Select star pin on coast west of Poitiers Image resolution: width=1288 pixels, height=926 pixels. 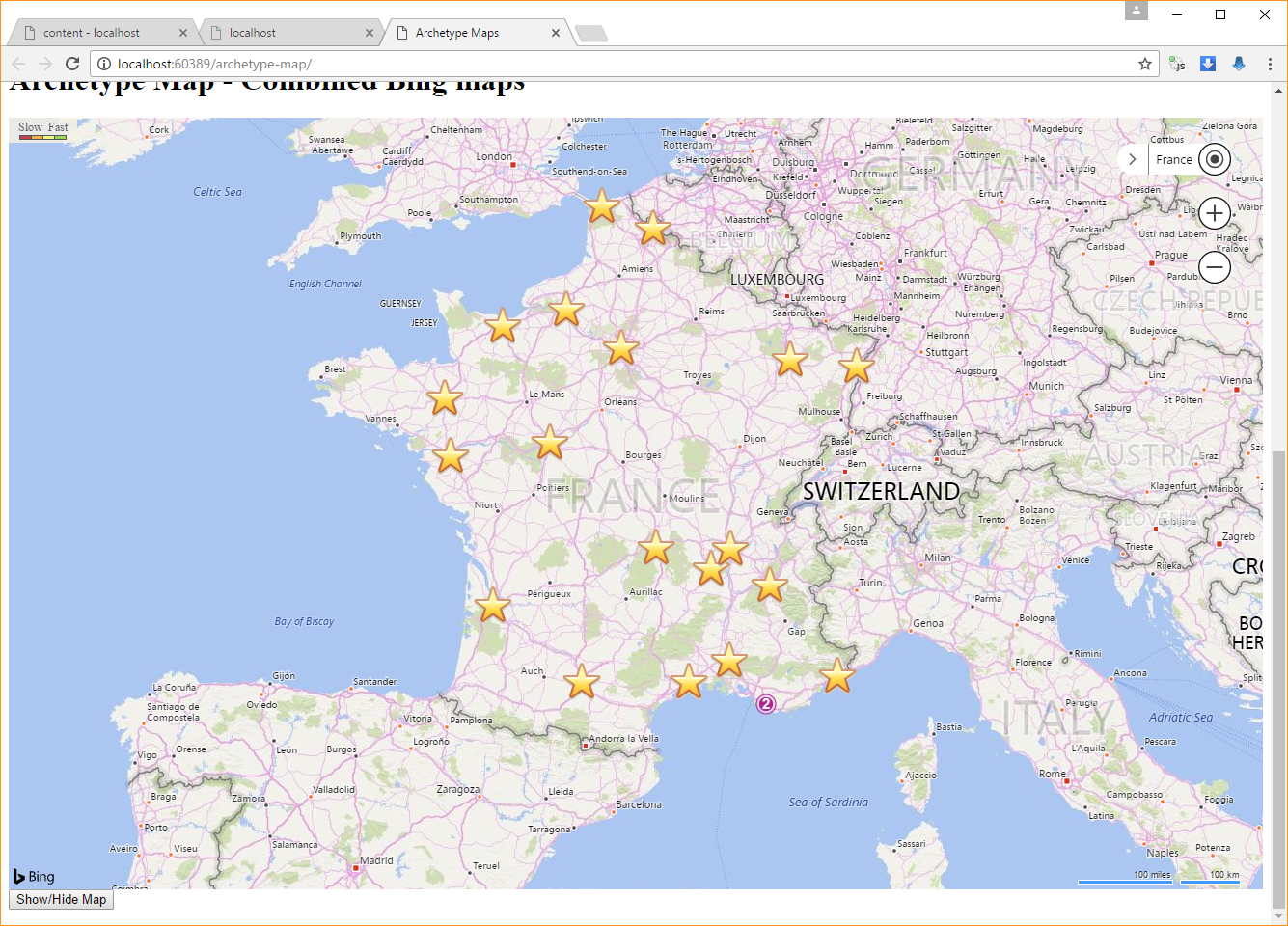pyautogui.click(x=451, y=456)
